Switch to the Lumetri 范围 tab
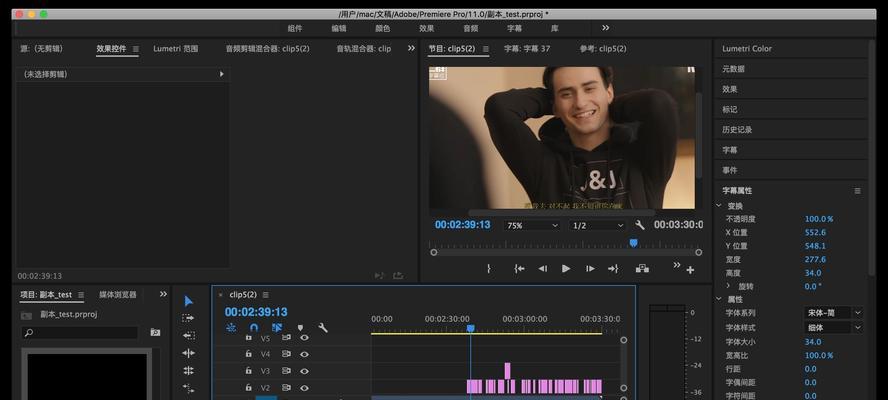The image size is (888, 400). point(176,48)
